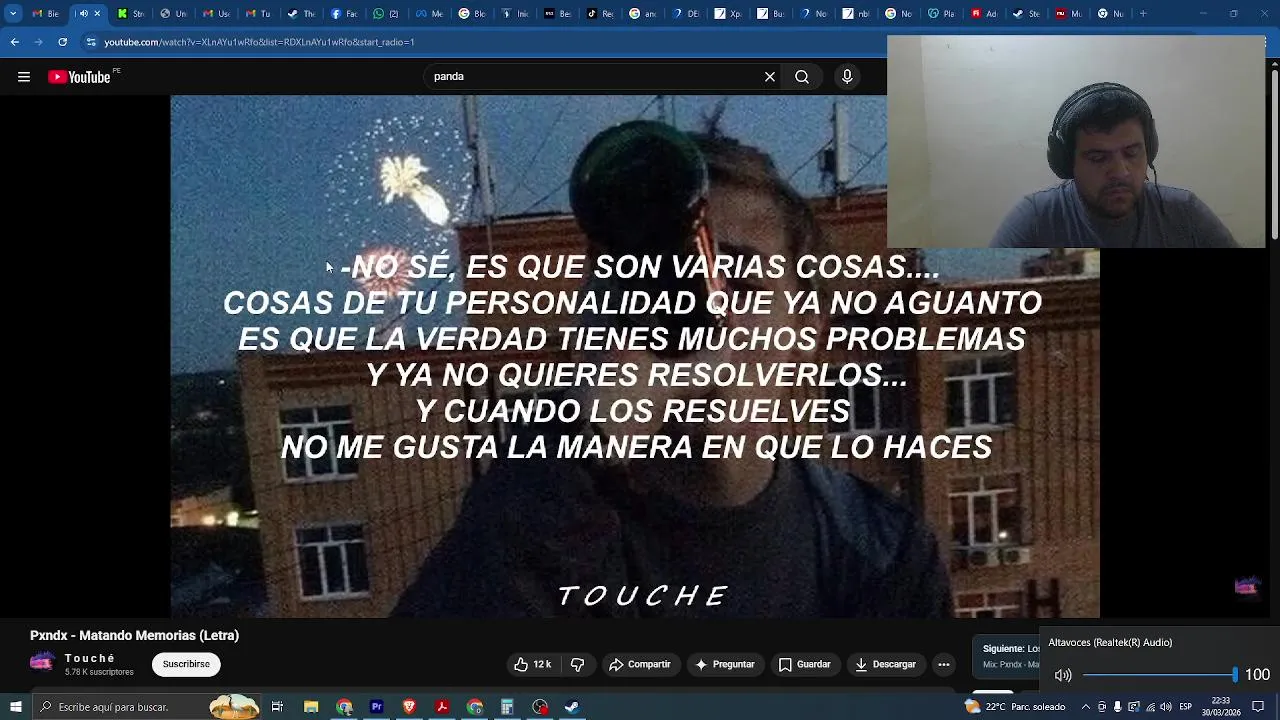Open the Touché channel name link
This screenshot has height=720, width=1280.
pos(90,658)
